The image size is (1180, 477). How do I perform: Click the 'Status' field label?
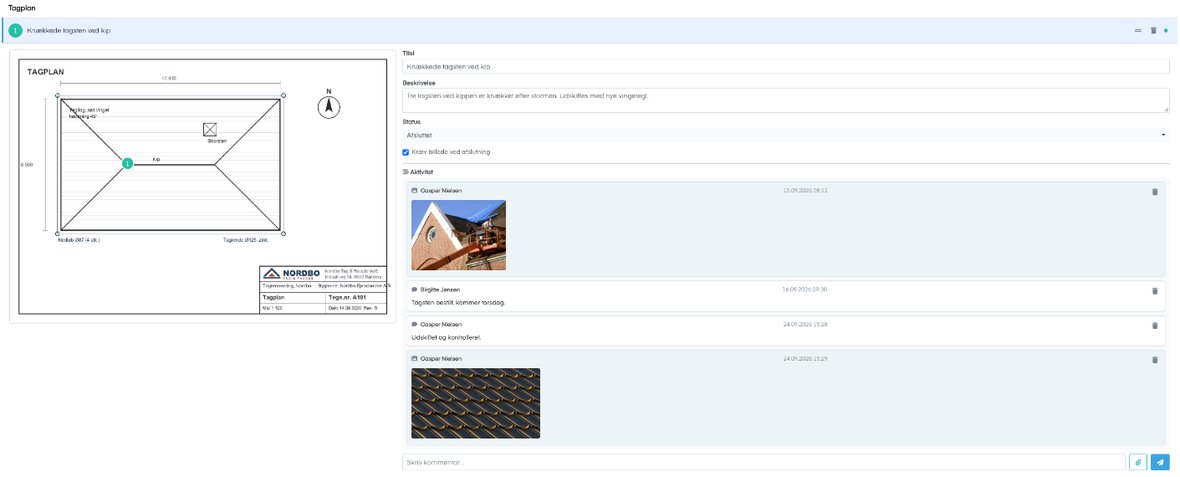(x=412, y=122)
